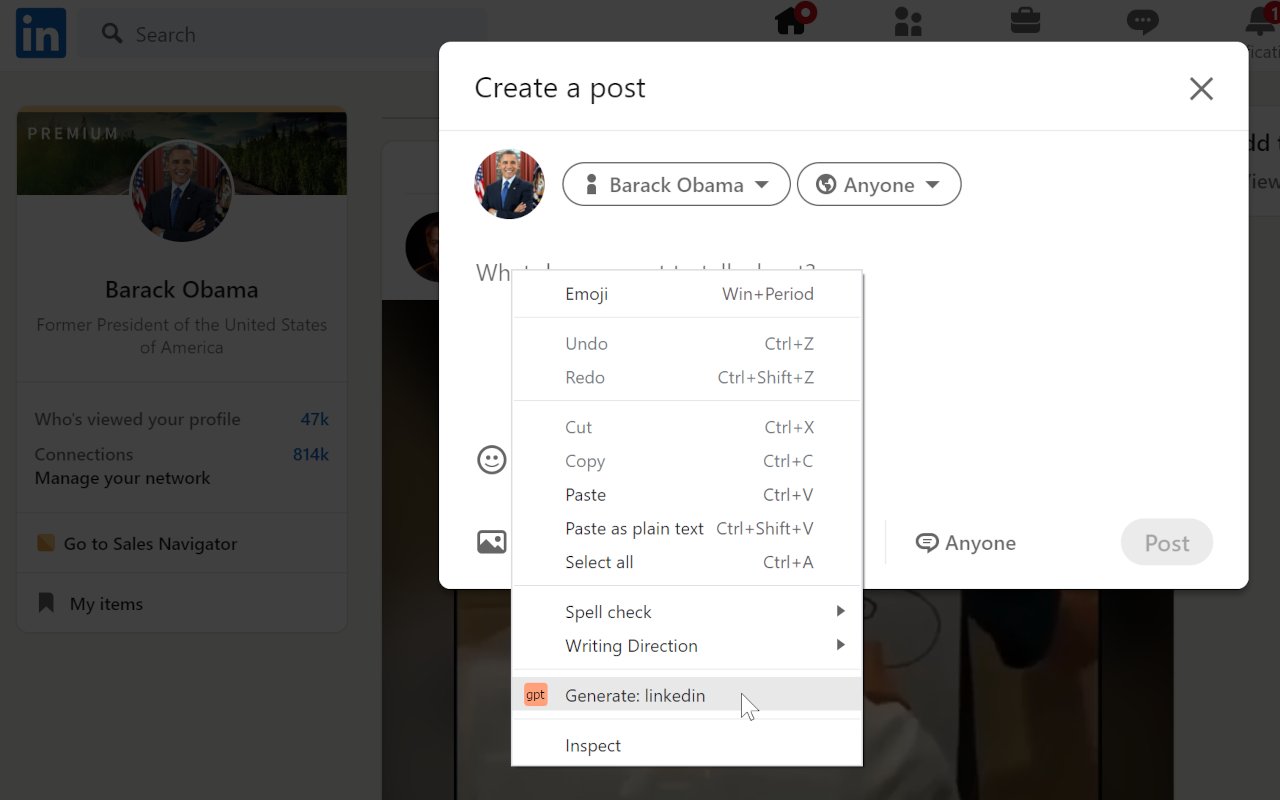Click the Post button
The width and height of the screenshot is (1280, 800).
[1166, 543]
